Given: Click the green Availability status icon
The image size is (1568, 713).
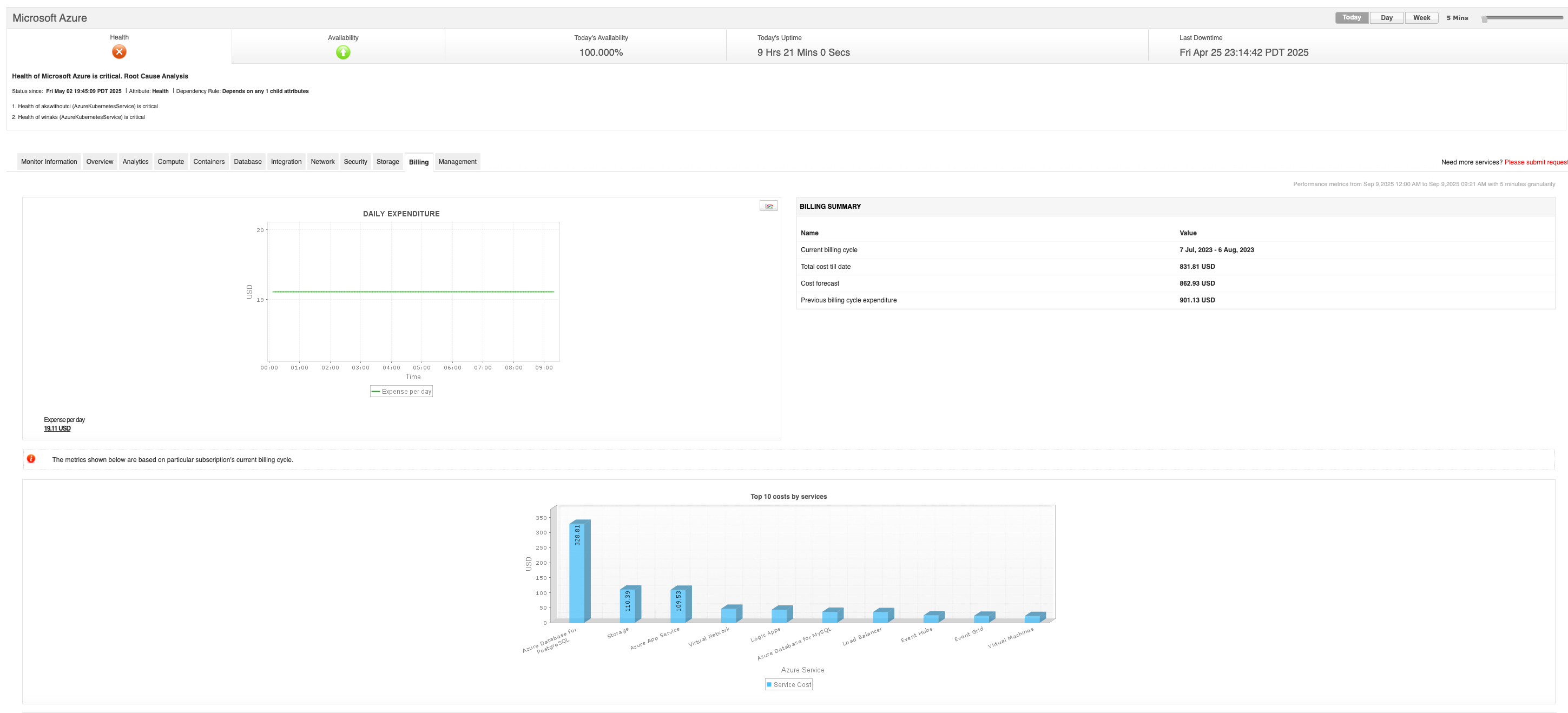Looking at the screenshot, I should (x=342, y=52).
